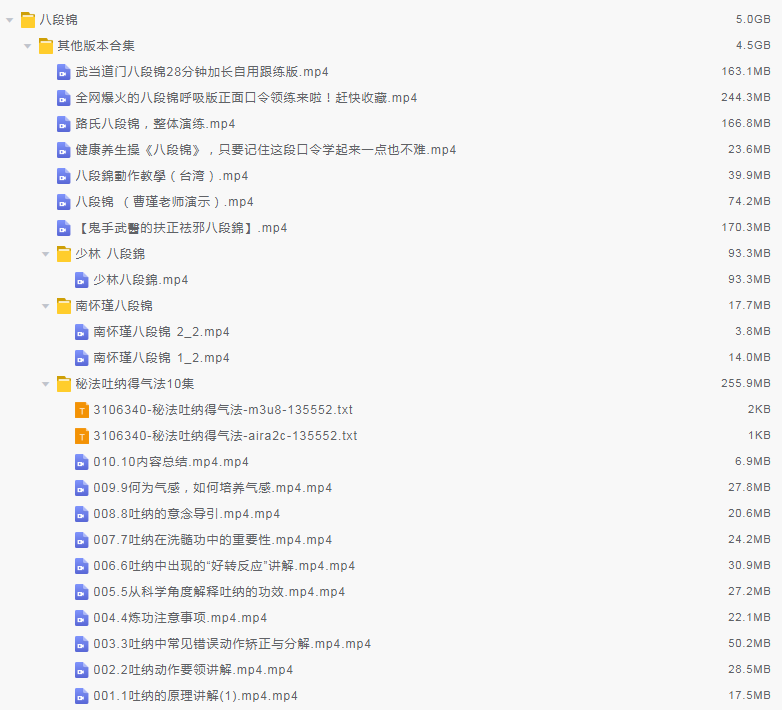Click video icon beside 少林八段錦.mp4
This screenshot has height=710, width=782.
pos(82,280)
